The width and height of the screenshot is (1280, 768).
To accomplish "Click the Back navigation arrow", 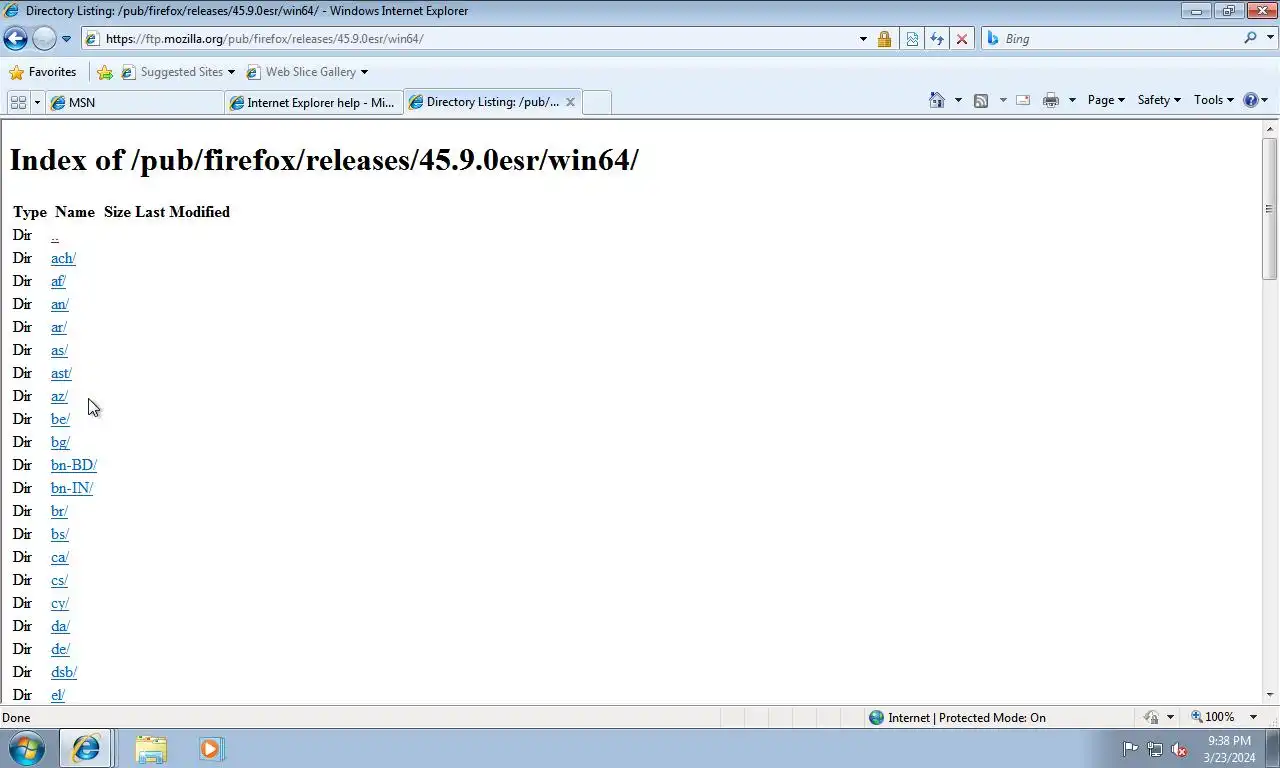I will 15,39.
